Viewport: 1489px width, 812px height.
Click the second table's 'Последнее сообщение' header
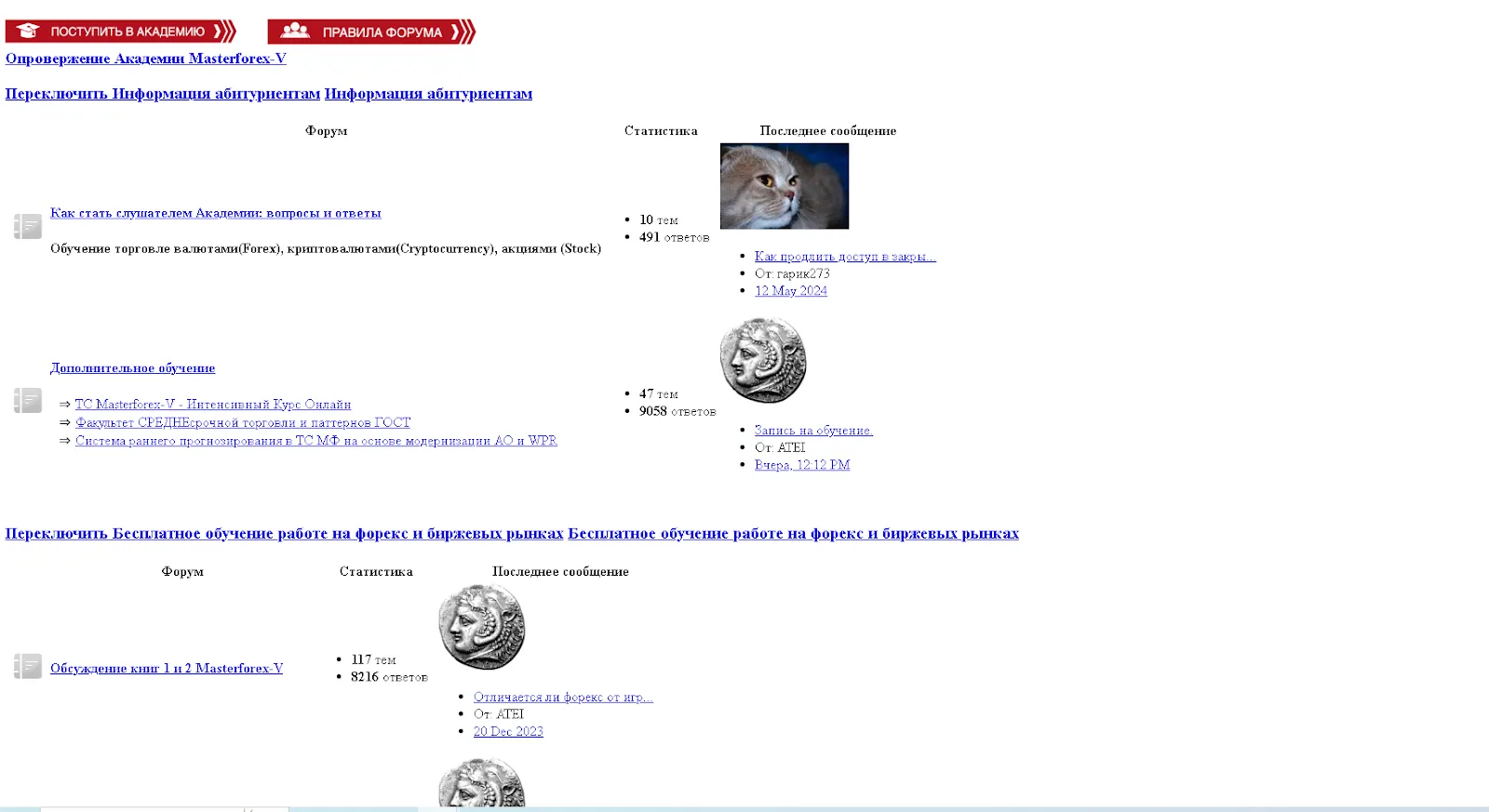pos(560,572)
